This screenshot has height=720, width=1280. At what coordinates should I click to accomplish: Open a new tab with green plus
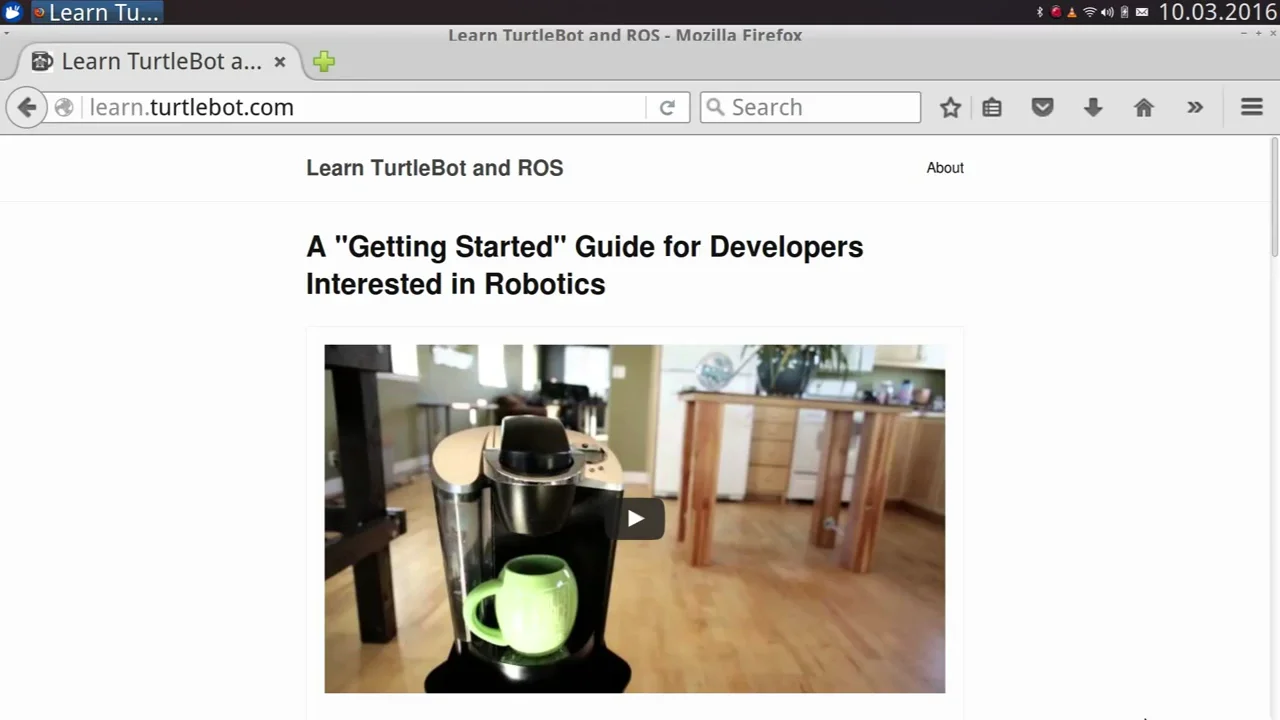pyautogui.click(x=323, y=62)
